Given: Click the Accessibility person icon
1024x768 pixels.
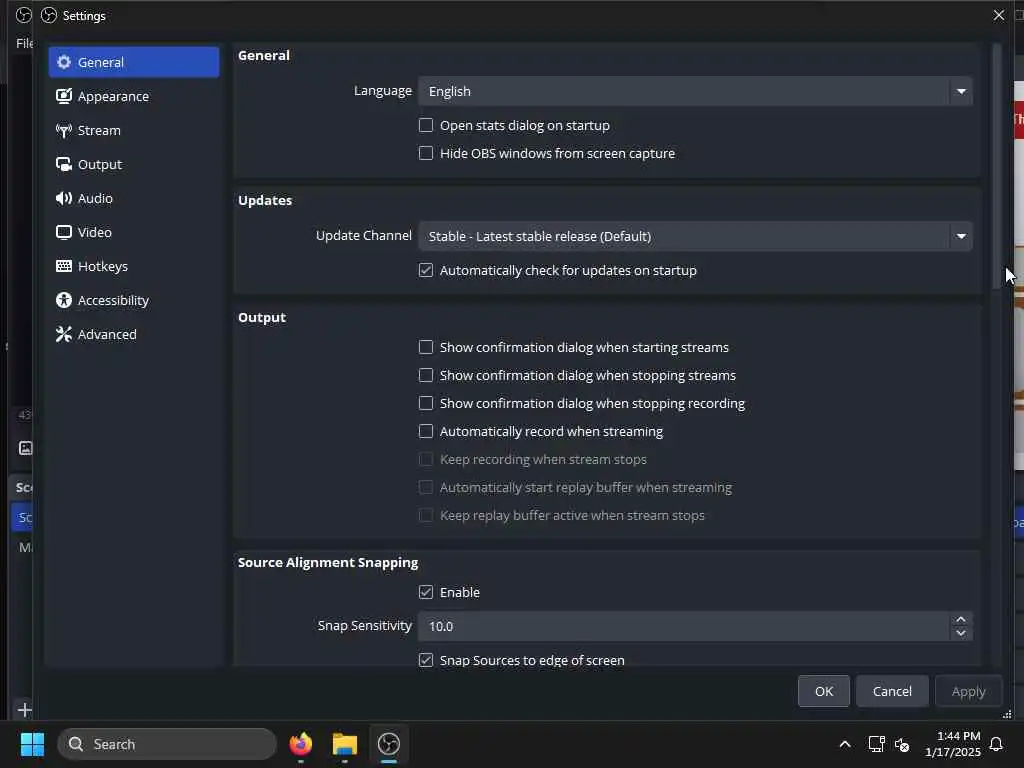Looking at the screenshot, I should [63, 300].
